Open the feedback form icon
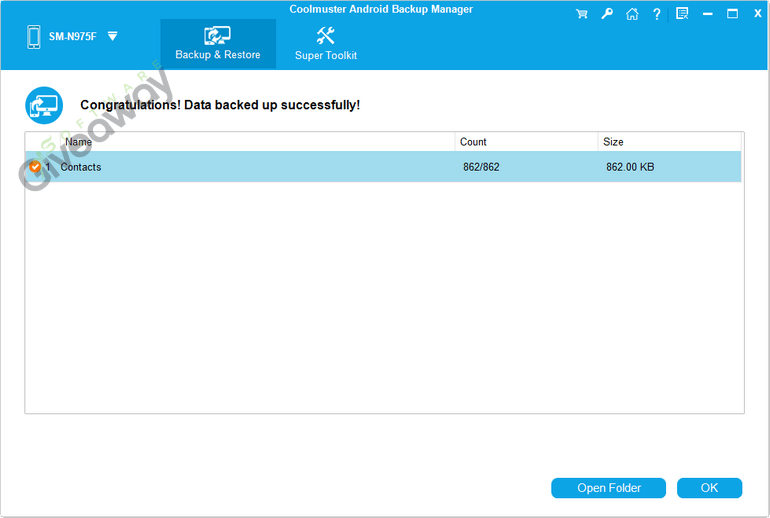This screenshot has height=518, width=770. coord(682,14)
